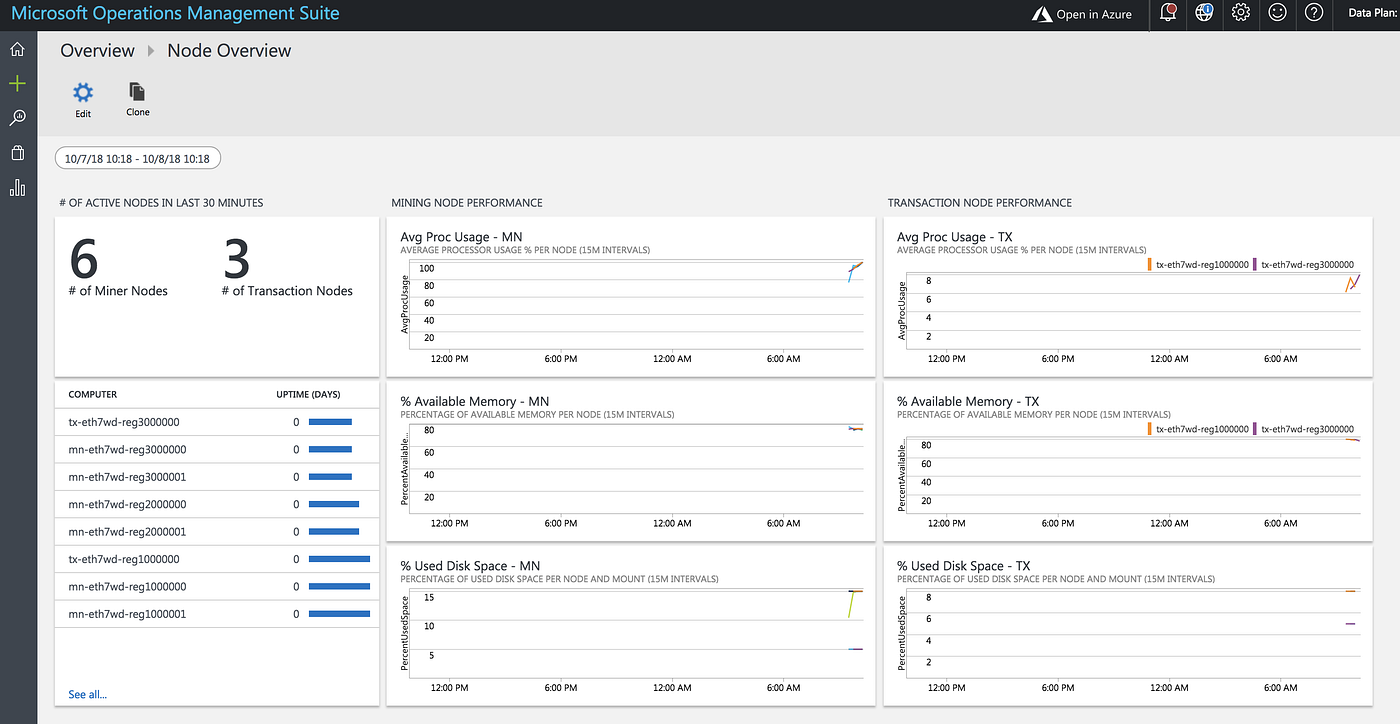This screenshot has width=1400, height=724.
Task: Click the Overview breadcrumb
Action: [97, 51]
